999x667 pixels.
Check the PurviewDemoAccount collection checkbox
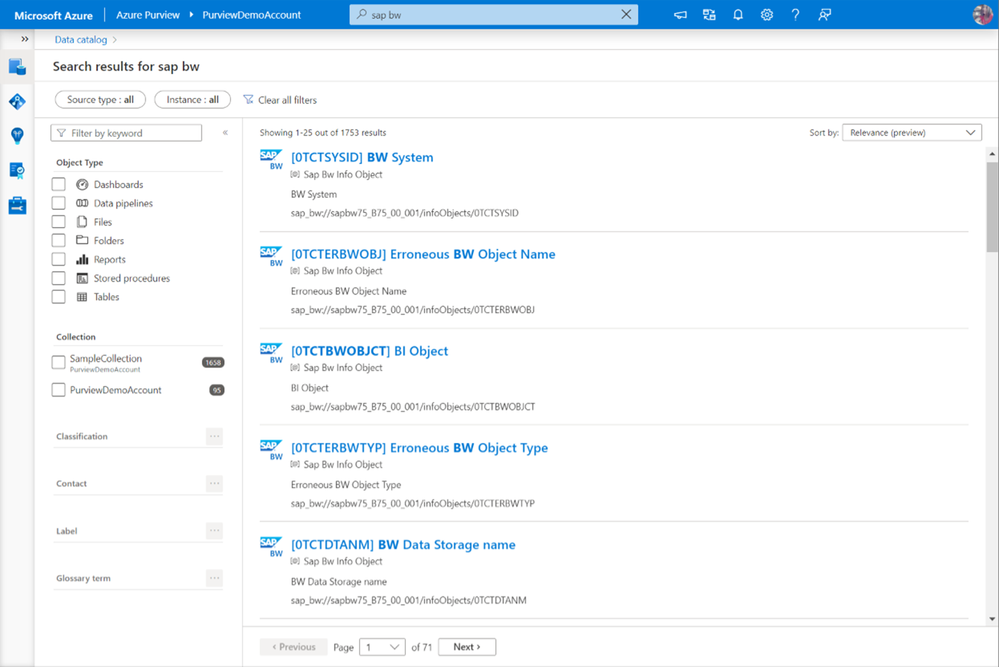(x=59, y=390)
